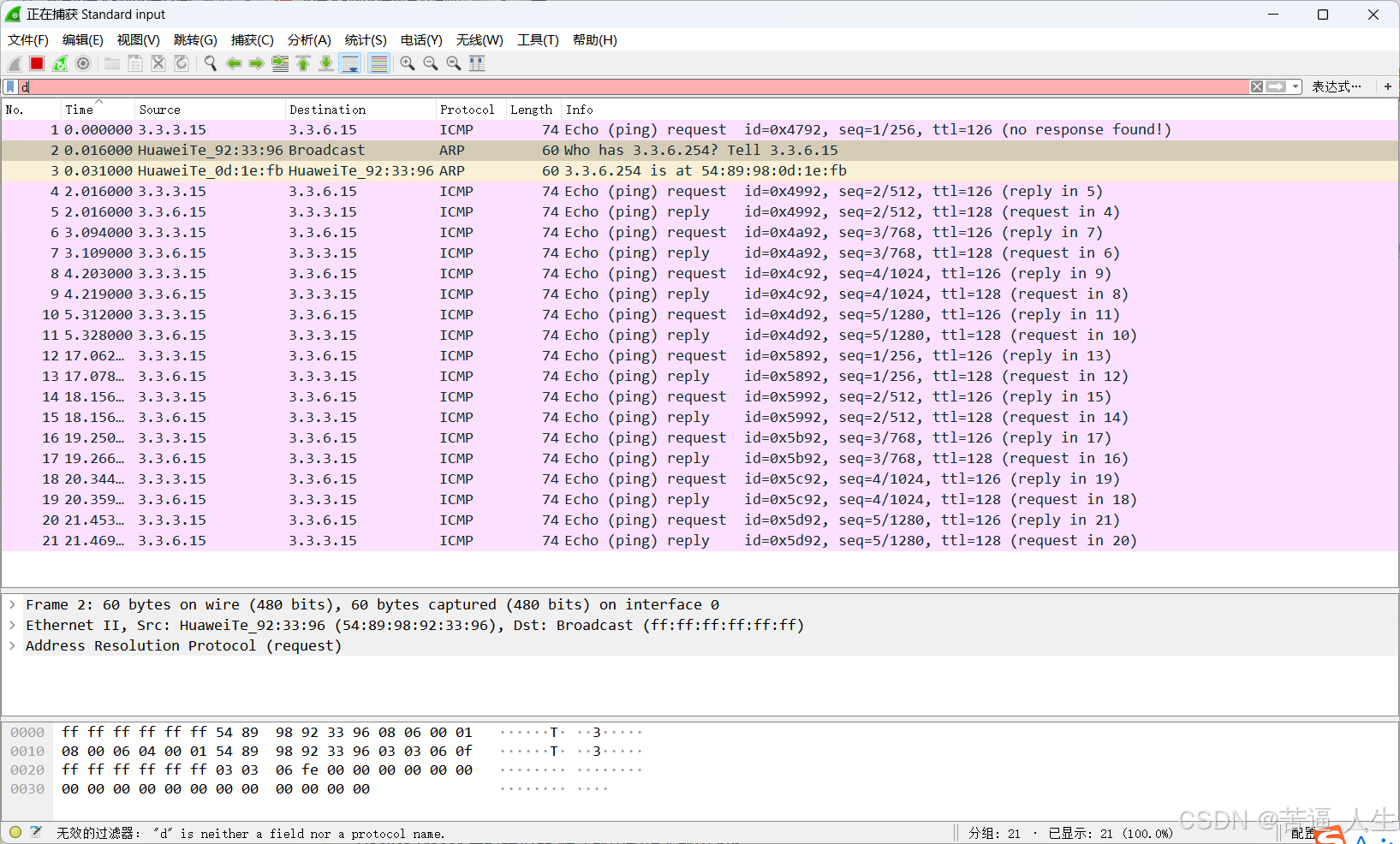Click the 分组: 21 packet count status
This screenshot has height=844, width=1400.
(994, 834)
